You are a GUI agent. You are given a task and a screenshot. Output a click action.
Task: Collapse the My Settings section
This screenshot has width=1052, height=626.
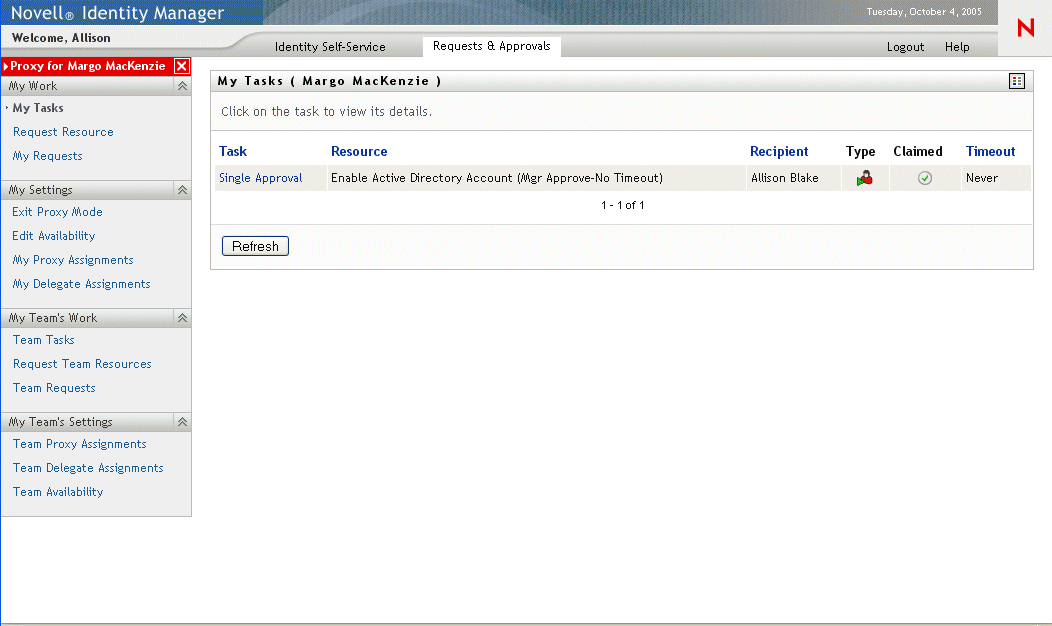tap(182, 190)
